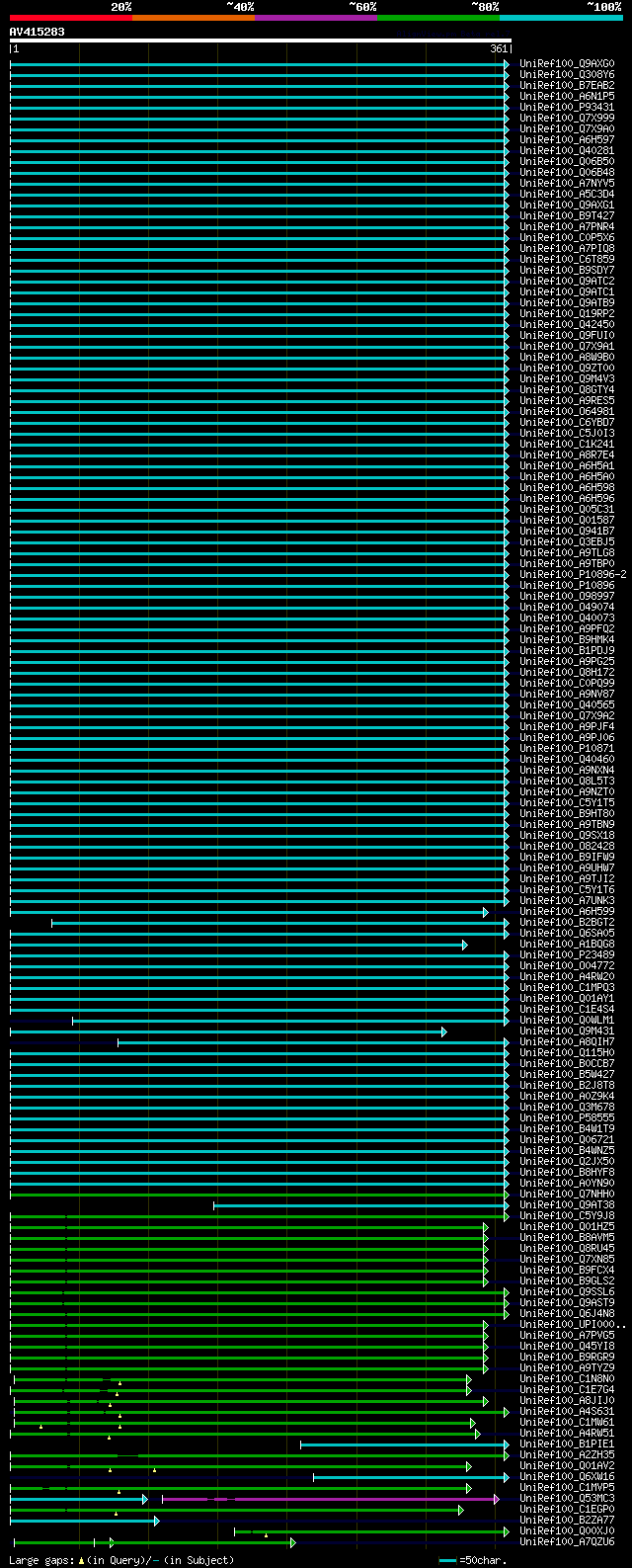The image size is (632, 1568).
Task: Select subject label UniRef100_B9HMK4
Action: (x=567, y=639)
